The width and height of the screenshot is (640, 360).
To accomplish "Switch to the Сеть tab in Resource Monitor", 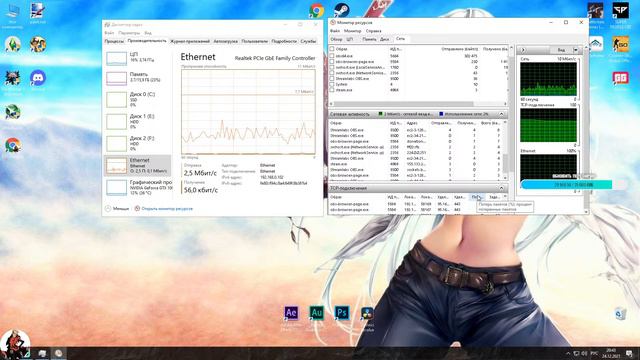I will (x=400, y=39).
